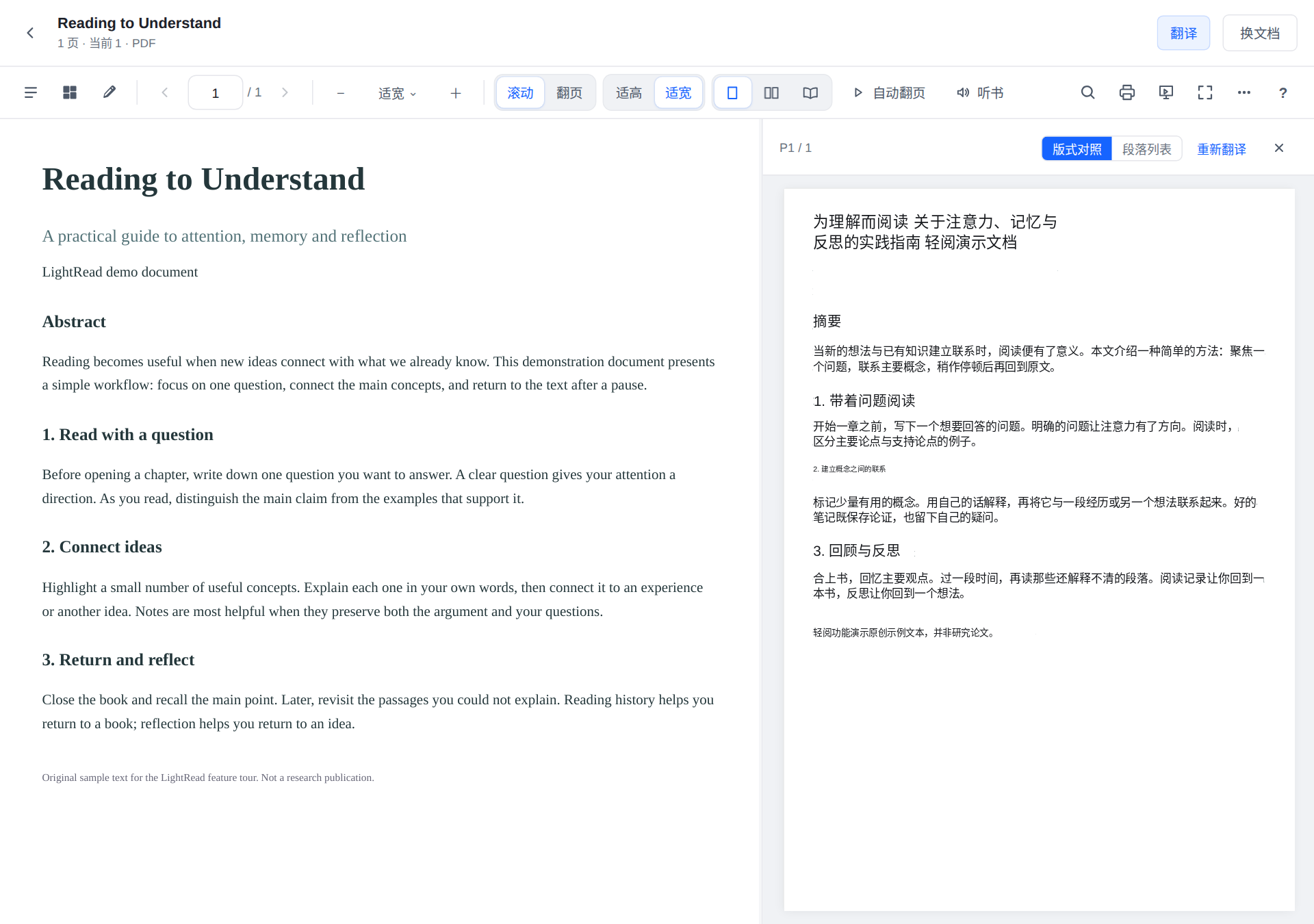1314x924 pixels.
Task: Zoom in with the plus icon
Action: click(456, 93)
